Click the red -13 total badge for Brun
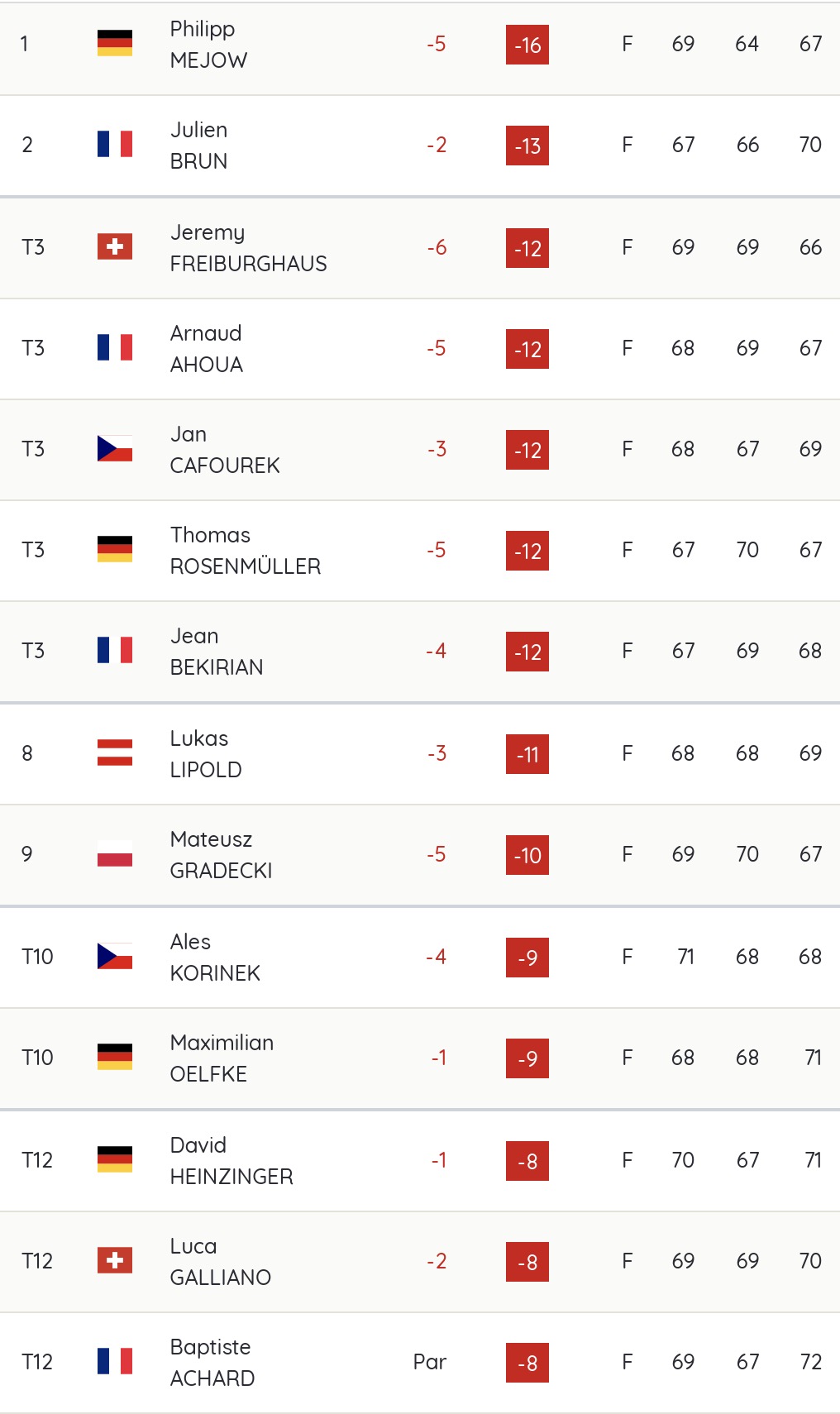Viewport: 840px width, 1414px height. (x=527, y=146)
